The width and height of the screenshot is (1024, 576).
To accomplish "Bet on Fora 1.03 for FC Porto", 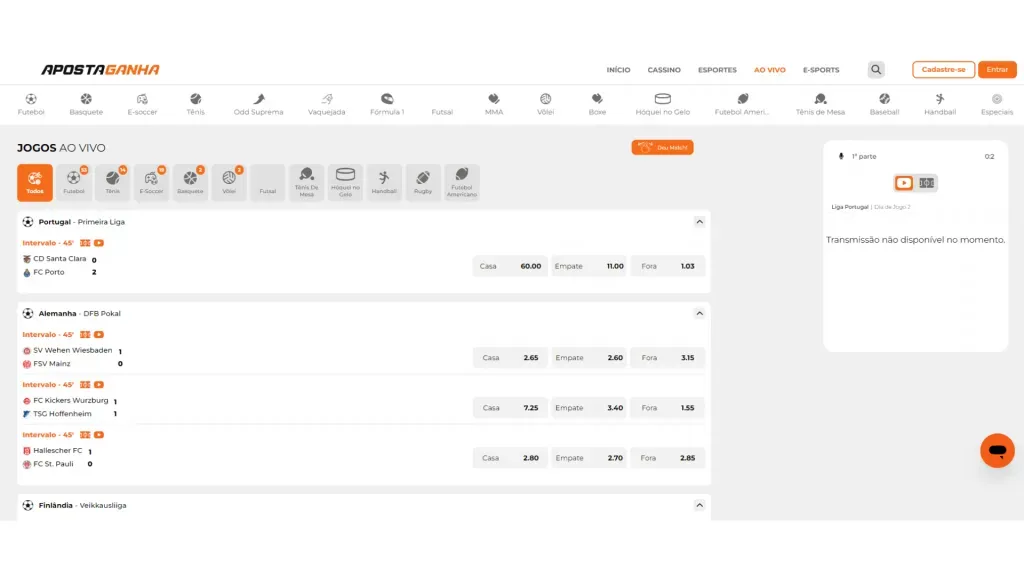I will (x=668, y=266).
